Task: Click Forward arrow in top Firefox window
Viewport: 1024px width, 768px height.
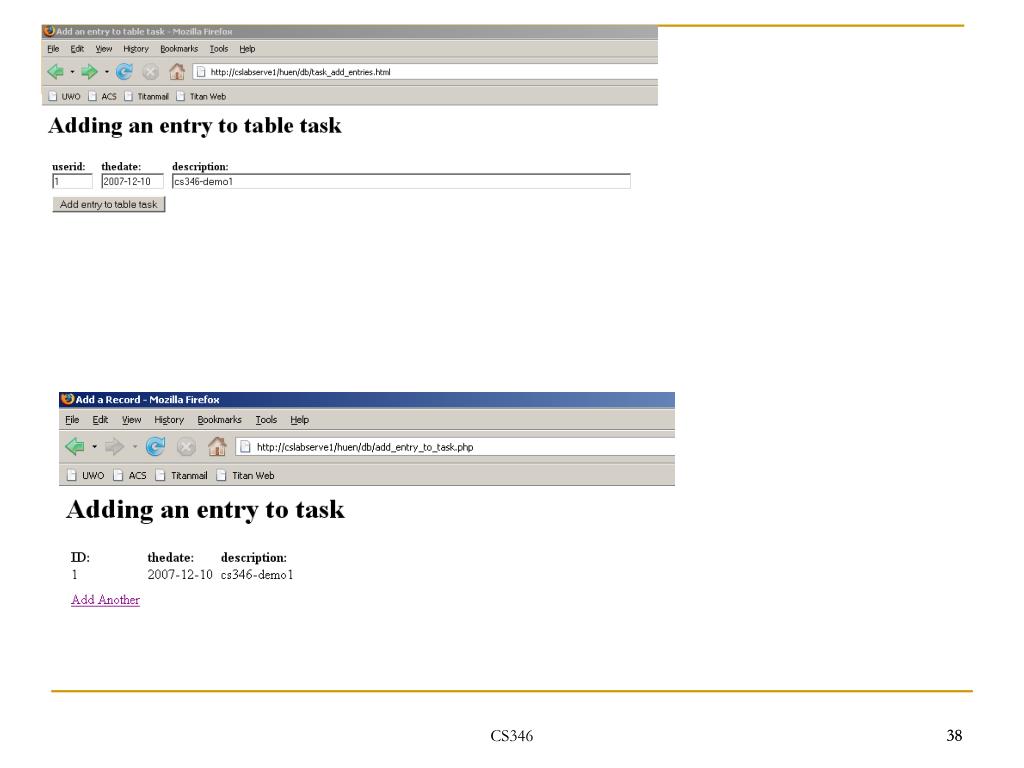Action: point(89,72)
